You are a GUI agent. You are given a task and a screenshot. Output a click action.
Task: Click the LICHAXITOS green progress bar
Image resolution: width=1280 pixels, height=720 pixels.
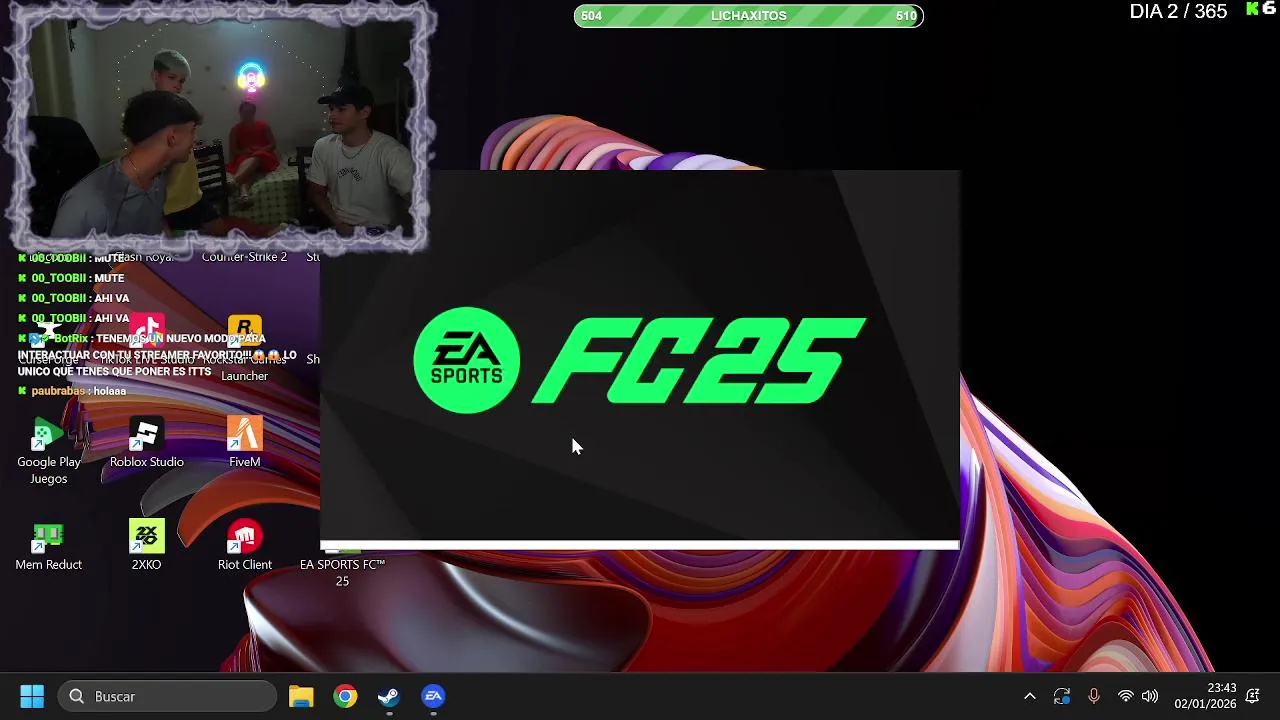coord(748,15)
